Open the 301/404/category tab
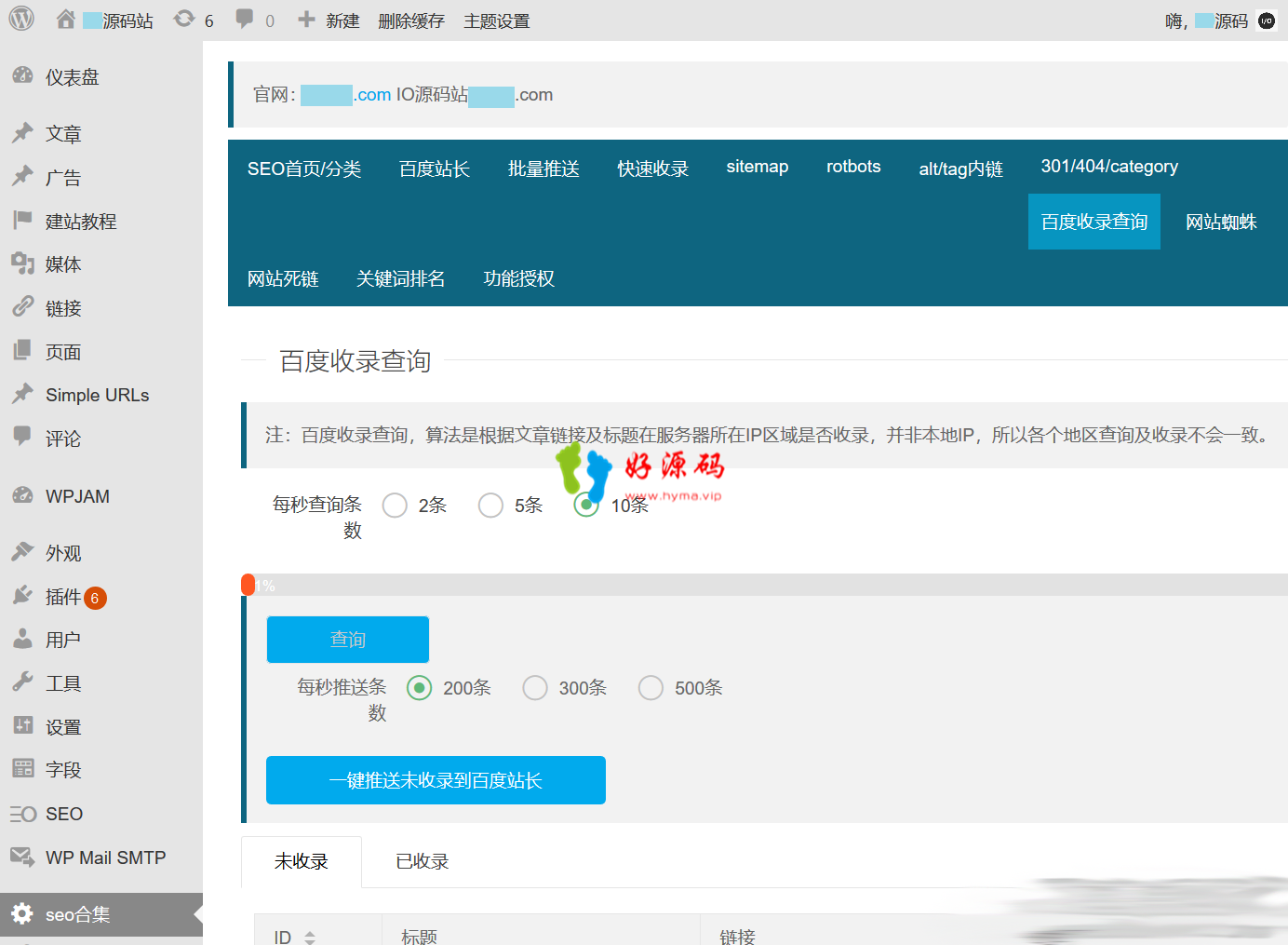This screenshot has height=945, width=1288. pyautogui.click(x=1109, y=167)
